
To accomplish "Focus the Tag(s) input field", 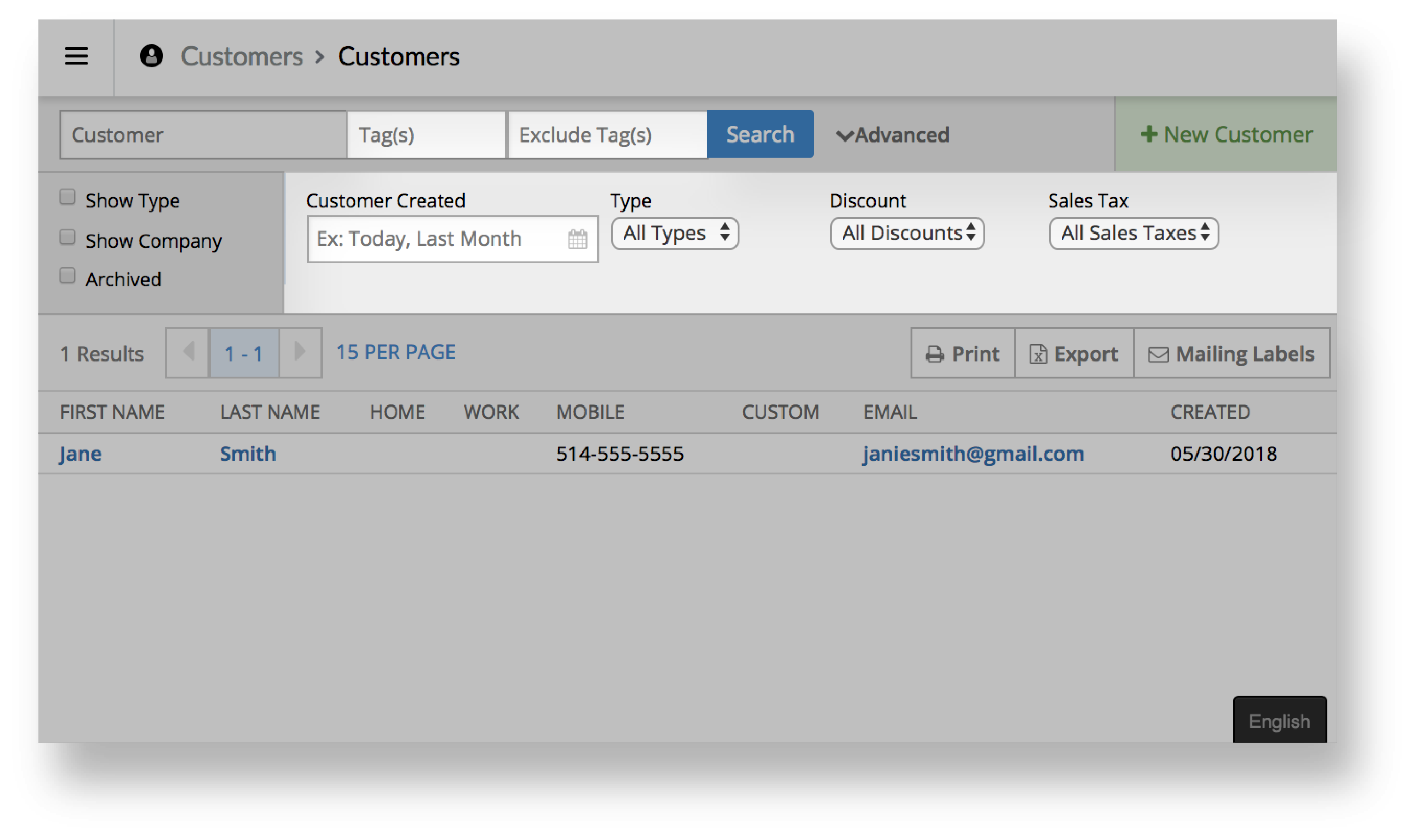I will point(426,135).
